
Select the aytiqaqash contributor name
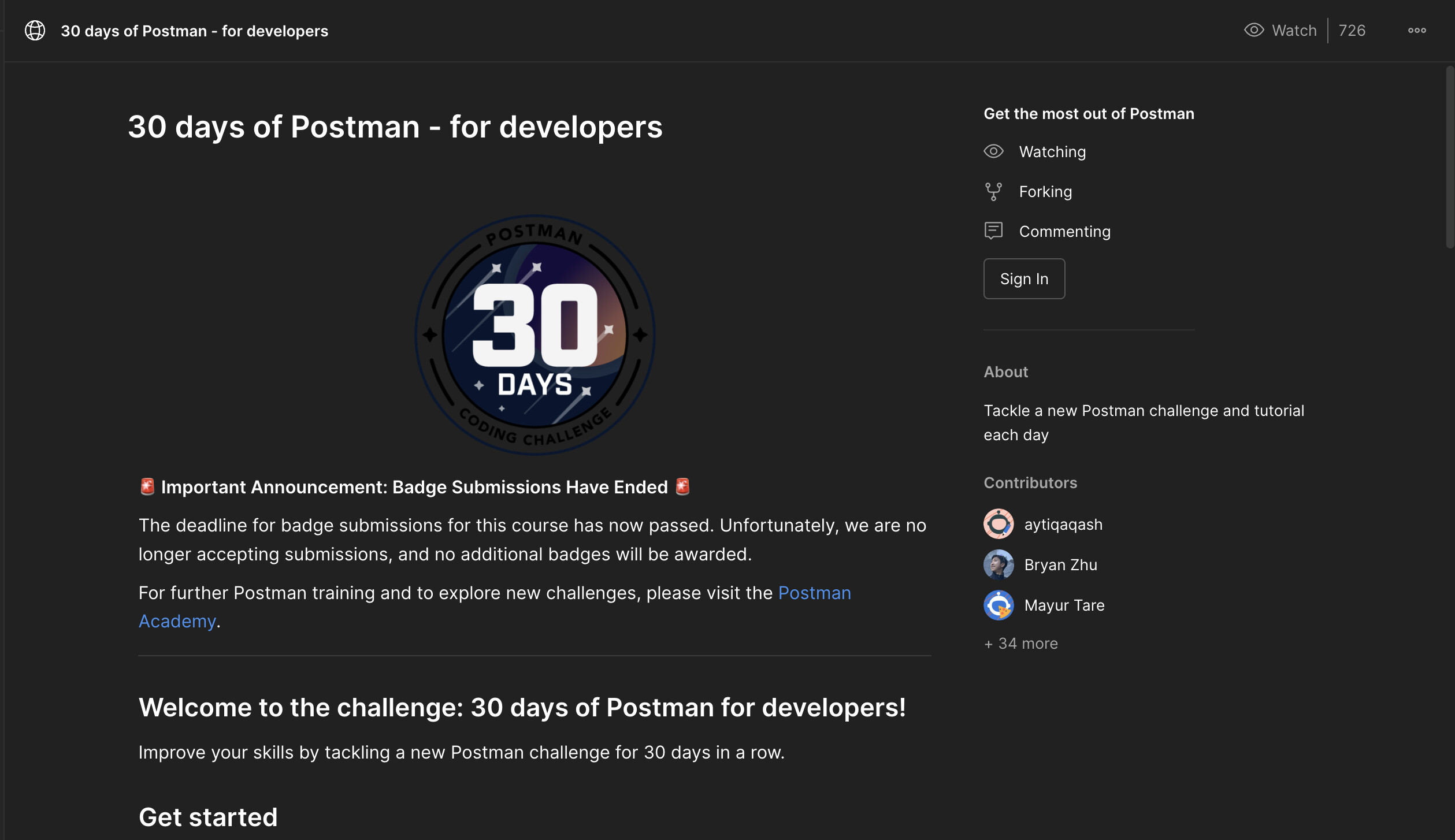(1063, 525)
